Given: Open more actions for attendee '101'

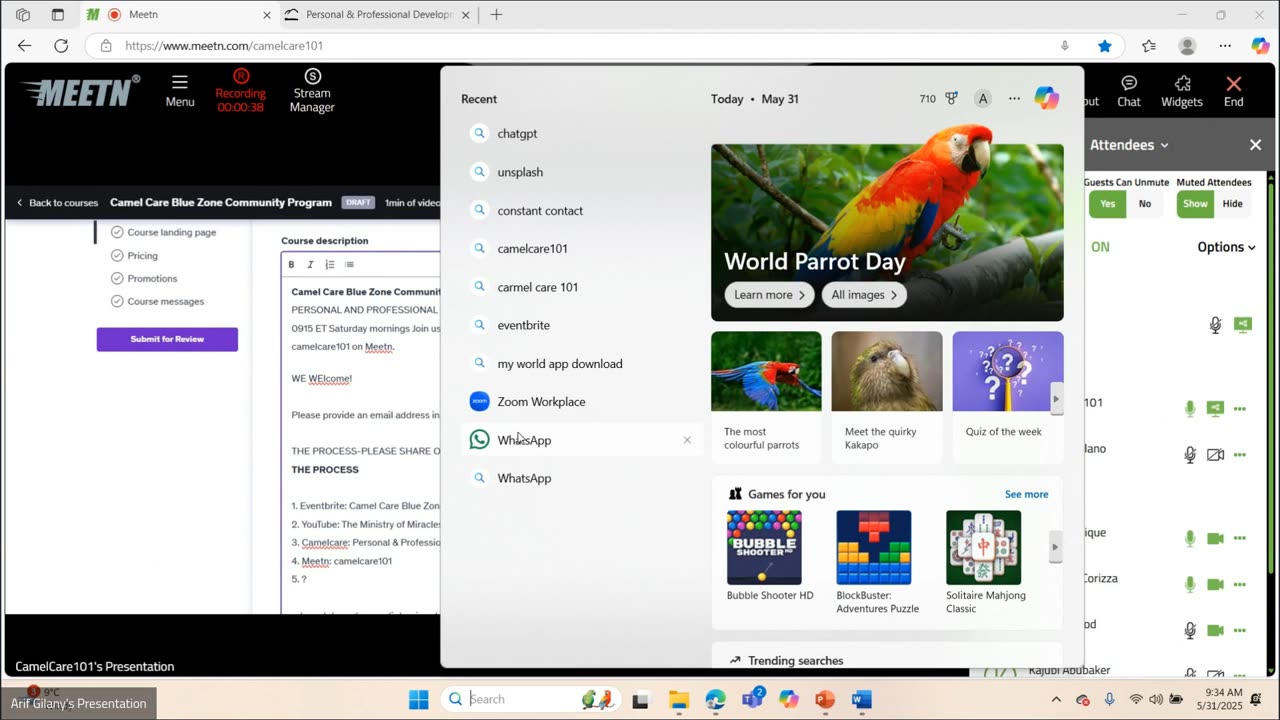Looking at the screenshot, I should click(1240, 408).
